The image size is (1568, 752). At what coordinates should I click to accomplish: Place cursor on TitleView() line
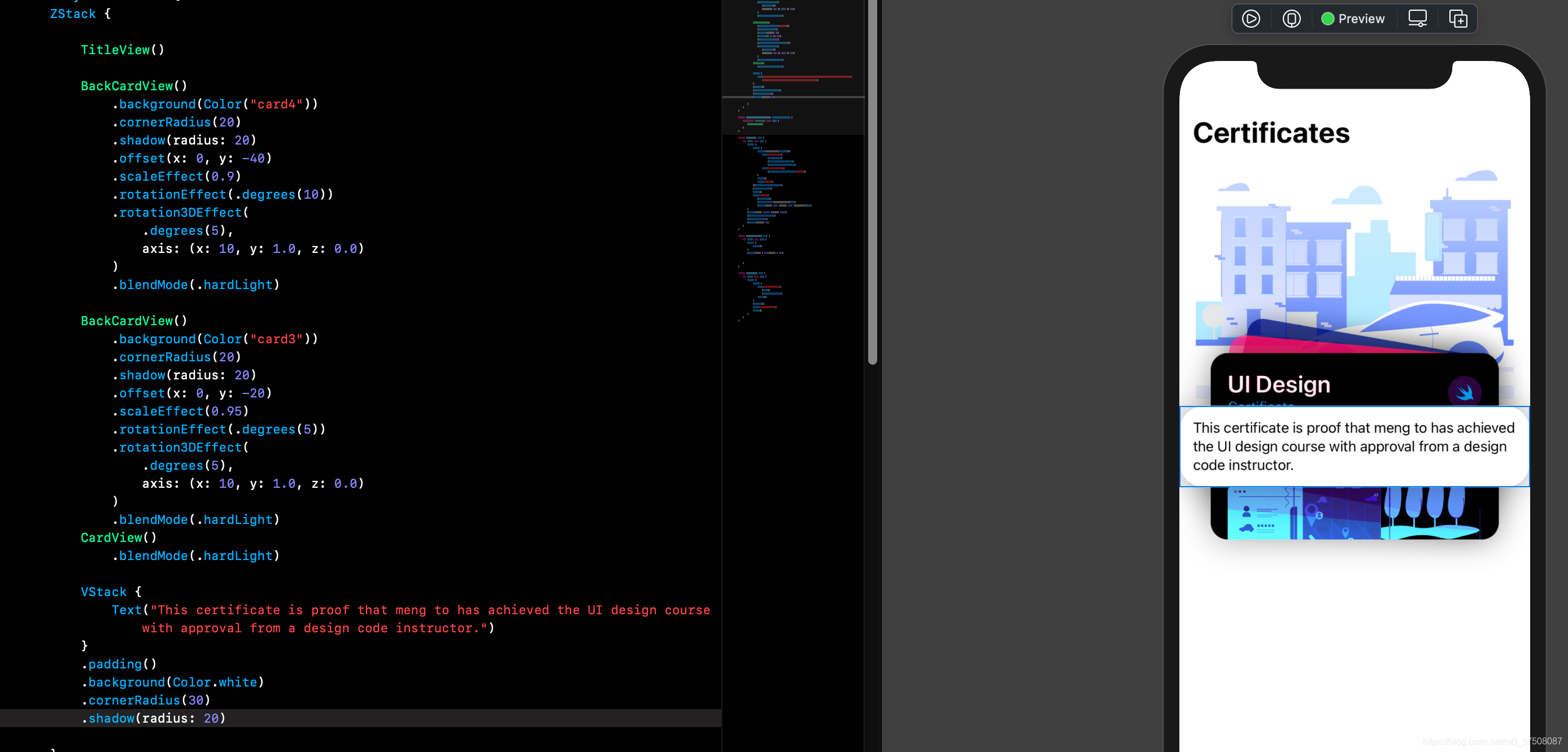click(x=122, y=50)
